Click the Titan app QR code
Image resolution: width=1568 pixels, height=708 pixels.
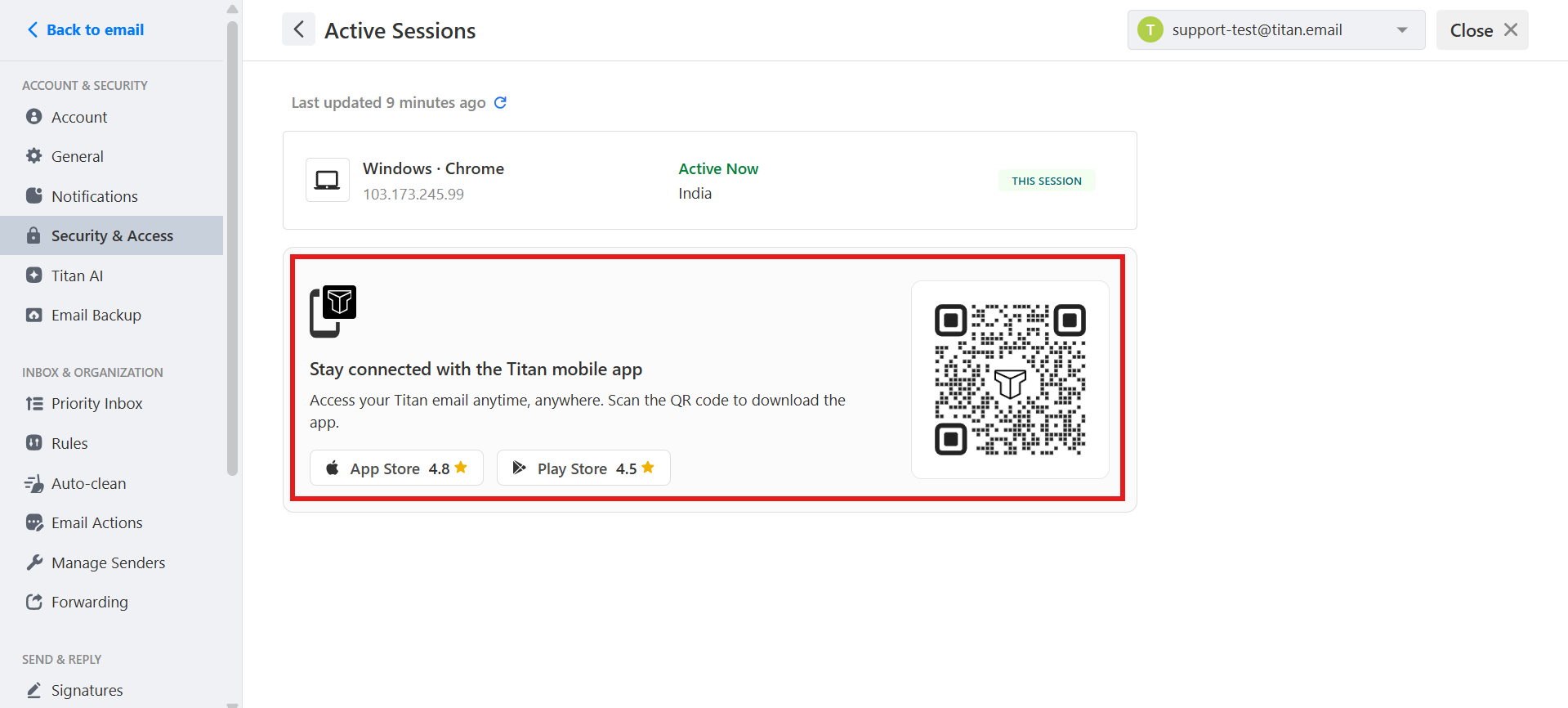[1010, 379]
